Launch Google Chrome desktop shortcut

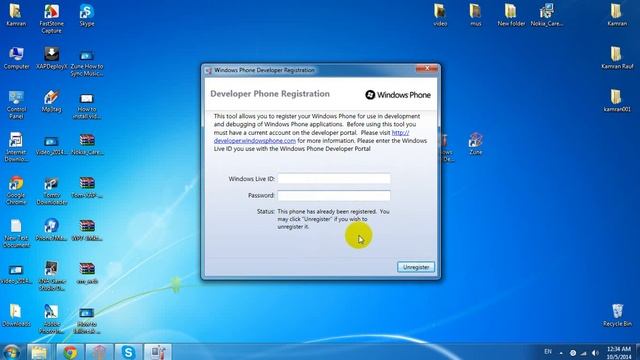click(x=16, y=190)
